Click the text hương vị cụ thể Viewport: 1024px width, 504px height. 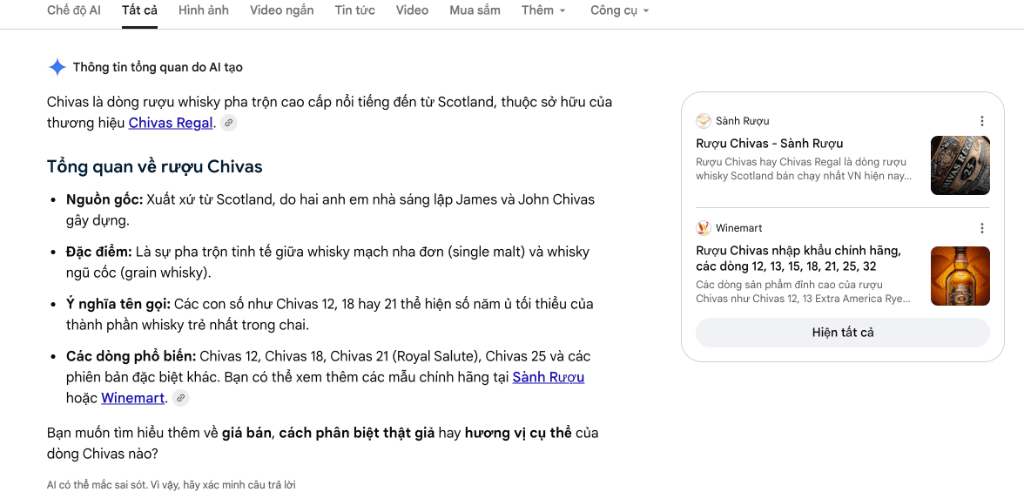[x=518, y=433]
